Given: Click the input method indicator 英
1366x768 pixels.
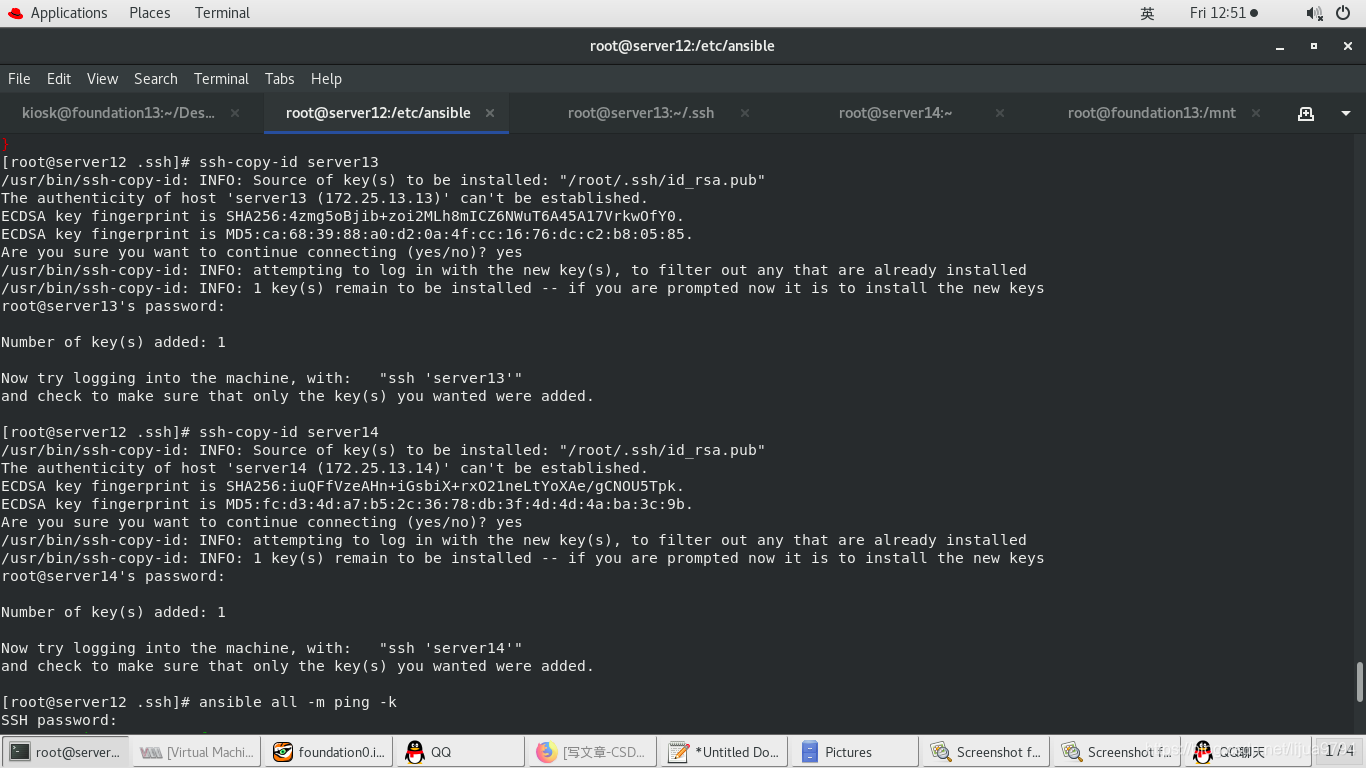Looking at the screenshot, I should pos(1147,13).
